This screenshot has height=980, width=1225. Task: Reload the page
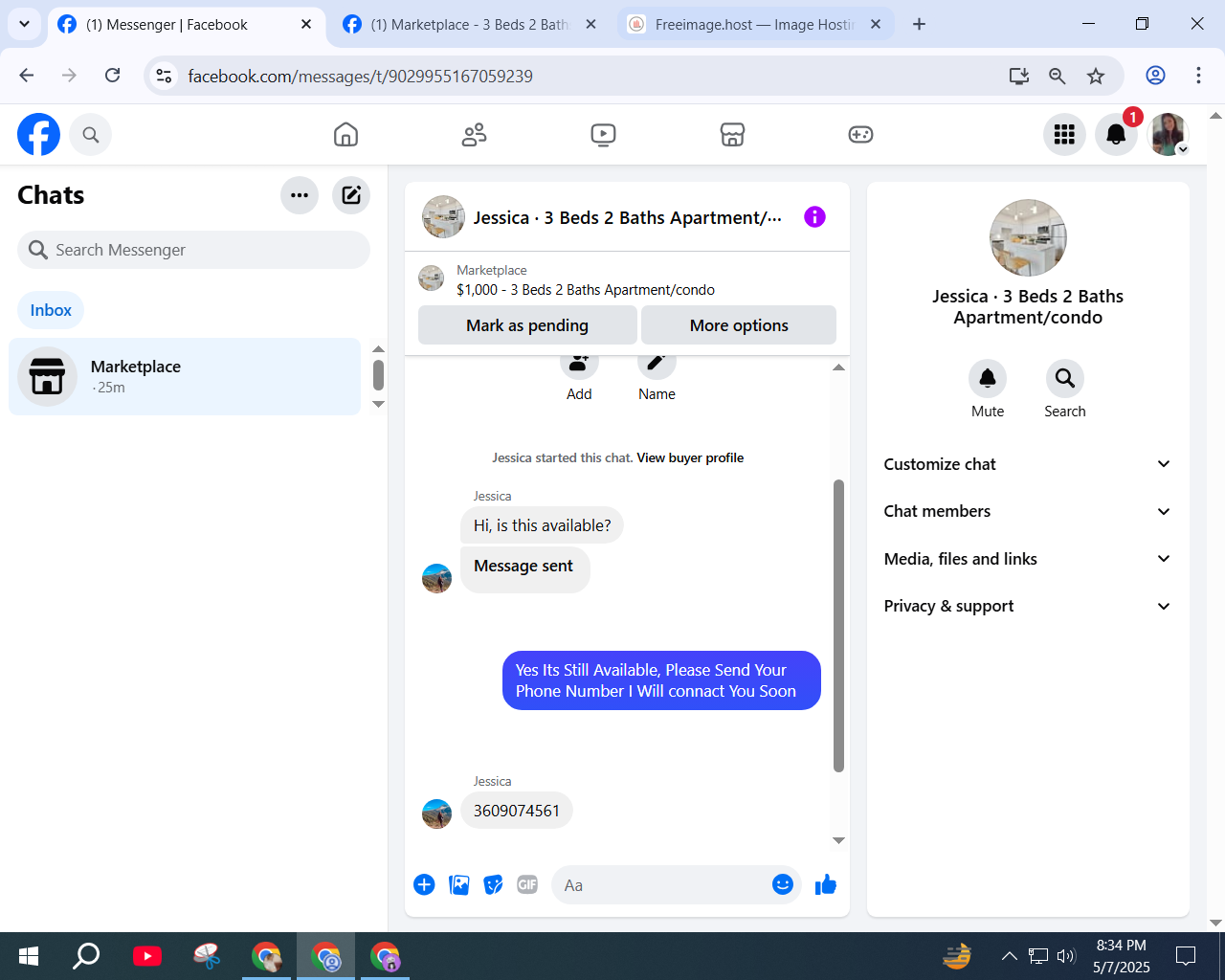tap(112, 76)
